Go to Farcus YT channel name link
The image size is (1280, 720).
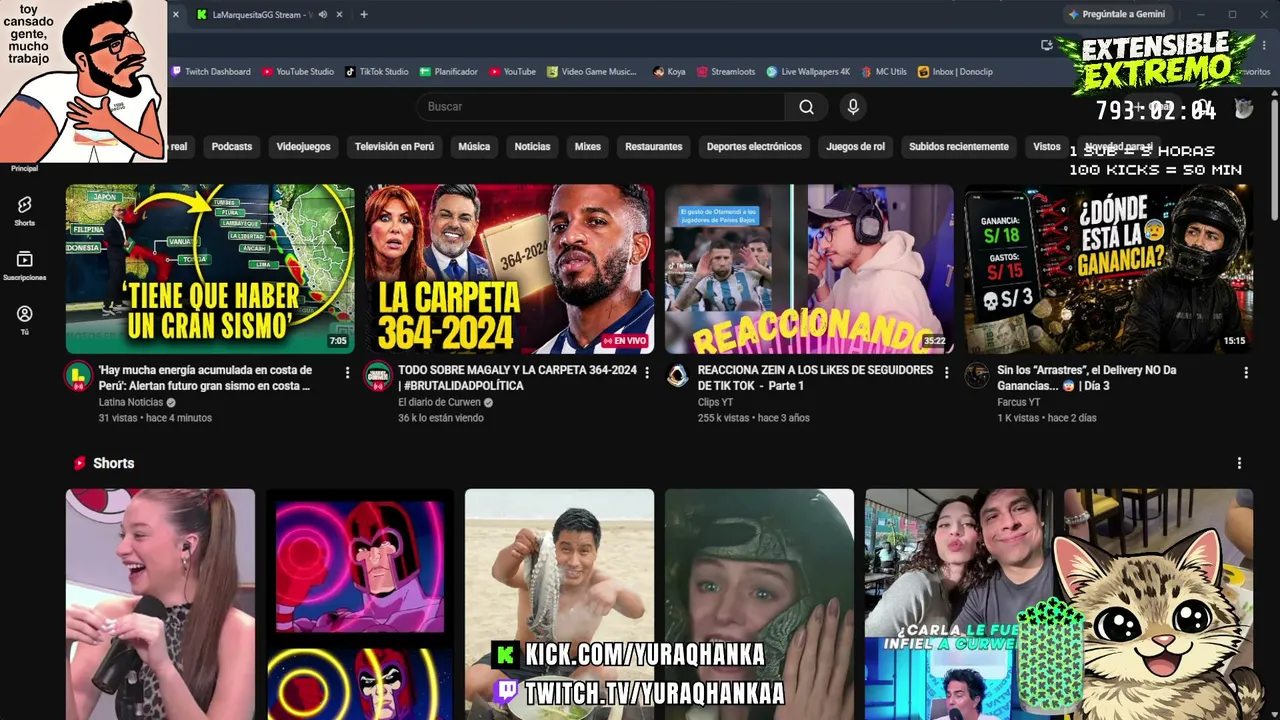(x=1018, y=402)
